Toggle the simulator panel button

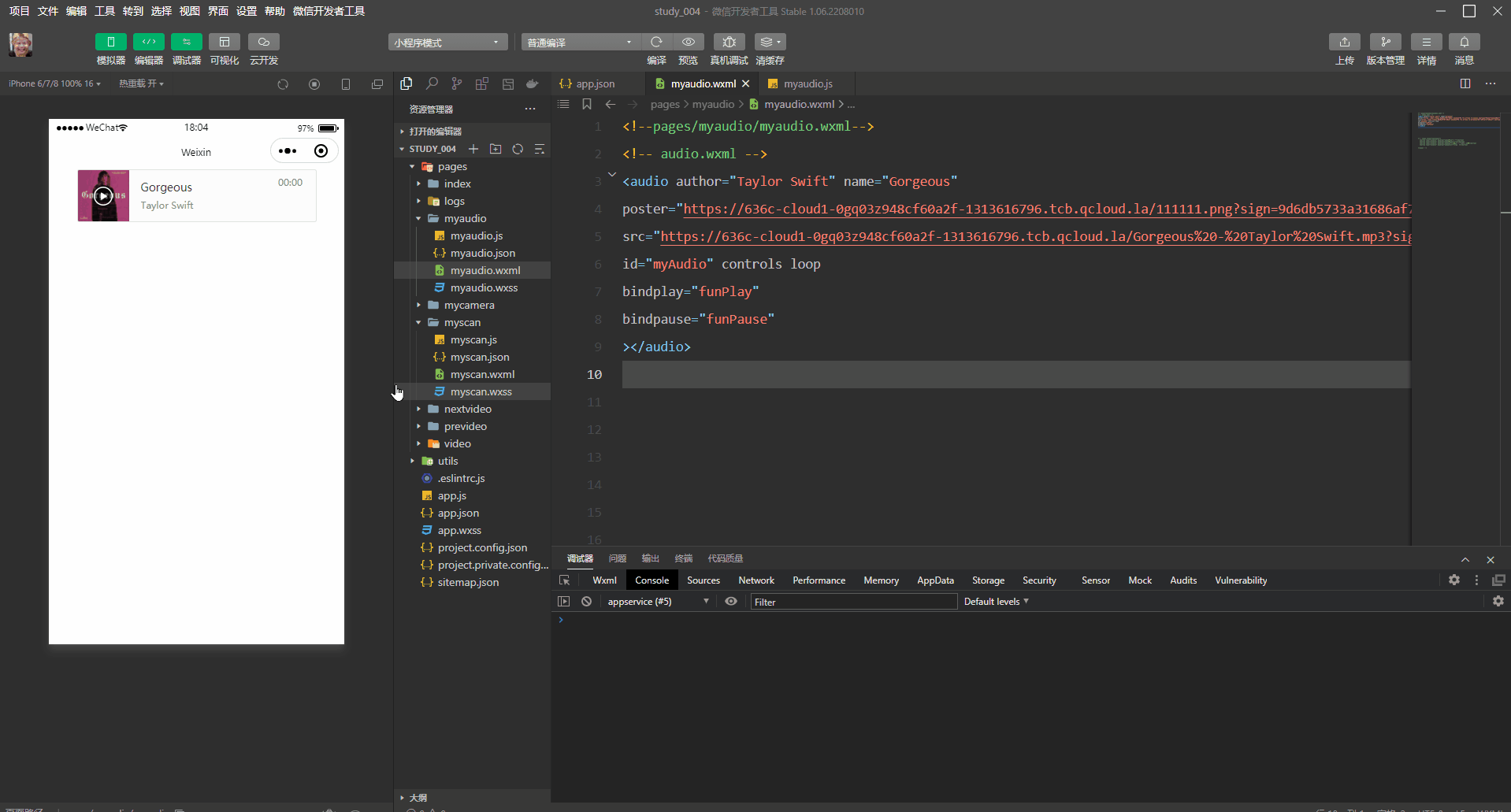pos(111,42)
